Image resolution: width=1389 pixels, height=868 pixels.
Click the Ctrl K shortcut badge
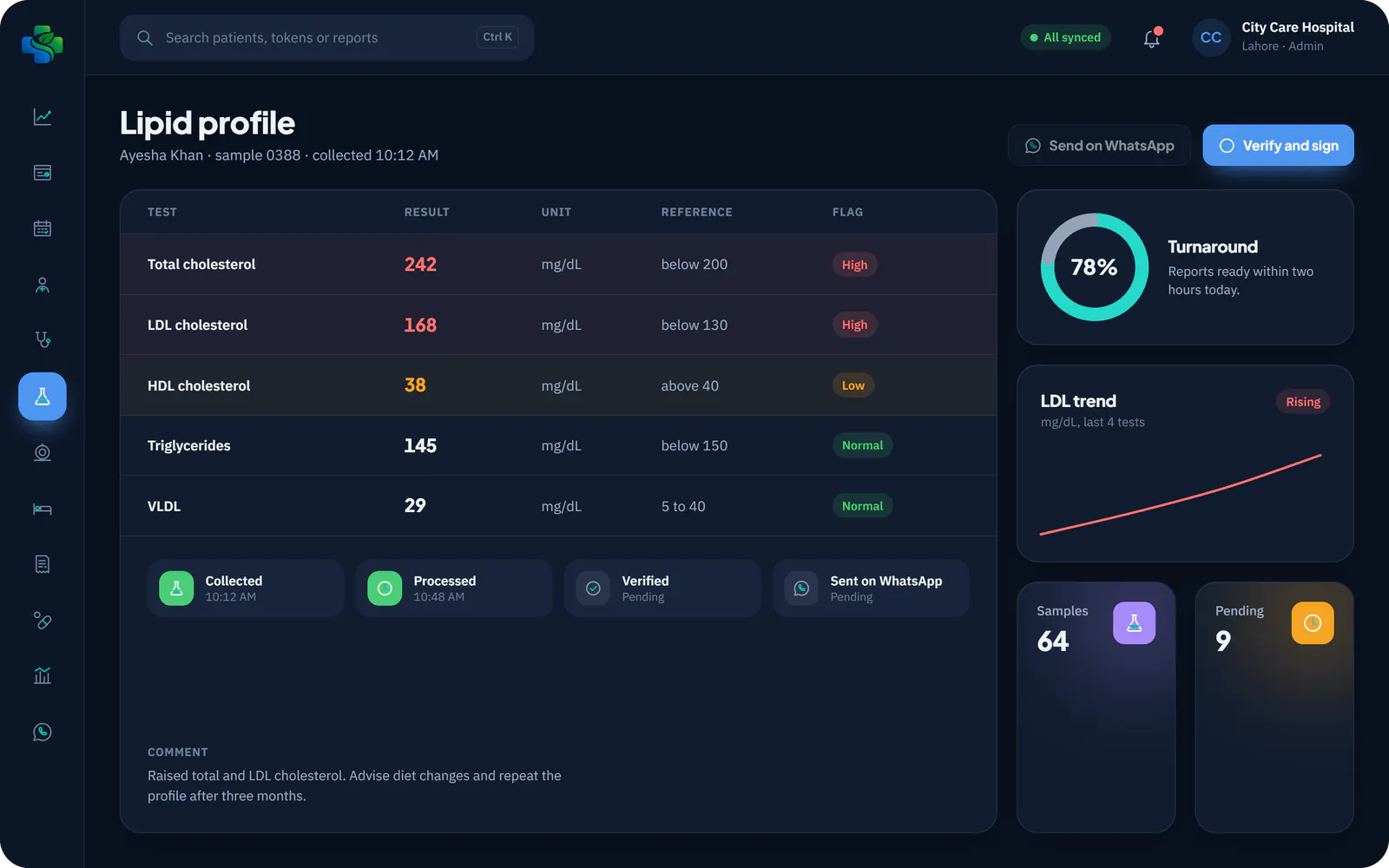(497, 37)
